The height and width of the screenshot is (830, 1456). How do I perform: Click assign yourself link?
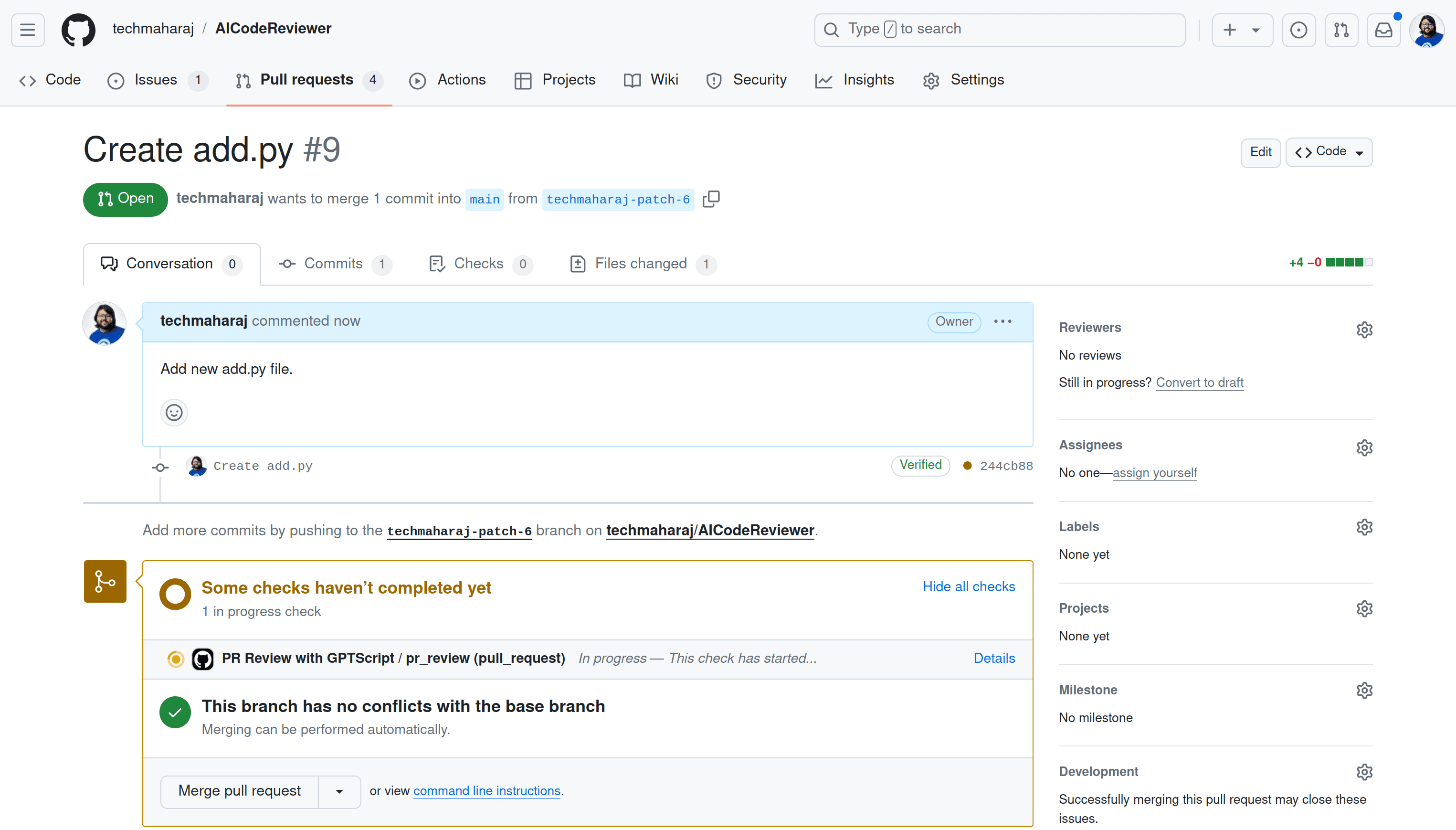(x=1155, y=473)
